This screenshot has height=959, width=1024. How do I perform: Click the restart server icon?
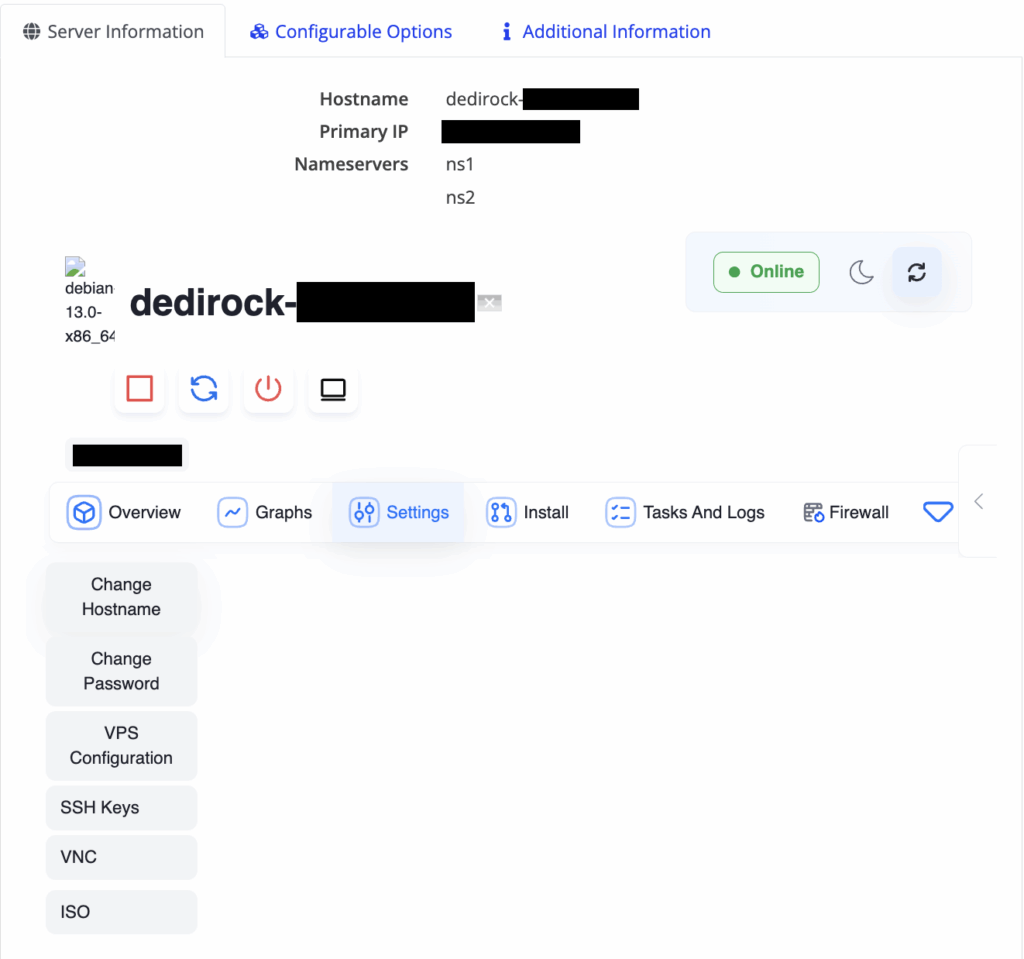click(x=203, y=388)
